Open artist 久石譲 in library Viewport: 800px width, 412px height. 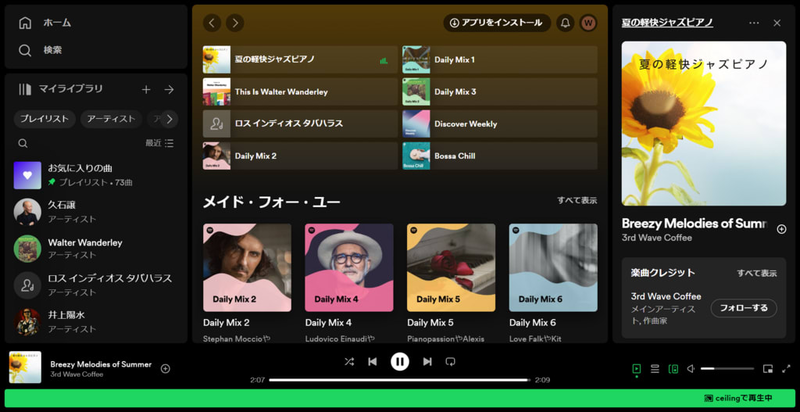coord(95,212)
